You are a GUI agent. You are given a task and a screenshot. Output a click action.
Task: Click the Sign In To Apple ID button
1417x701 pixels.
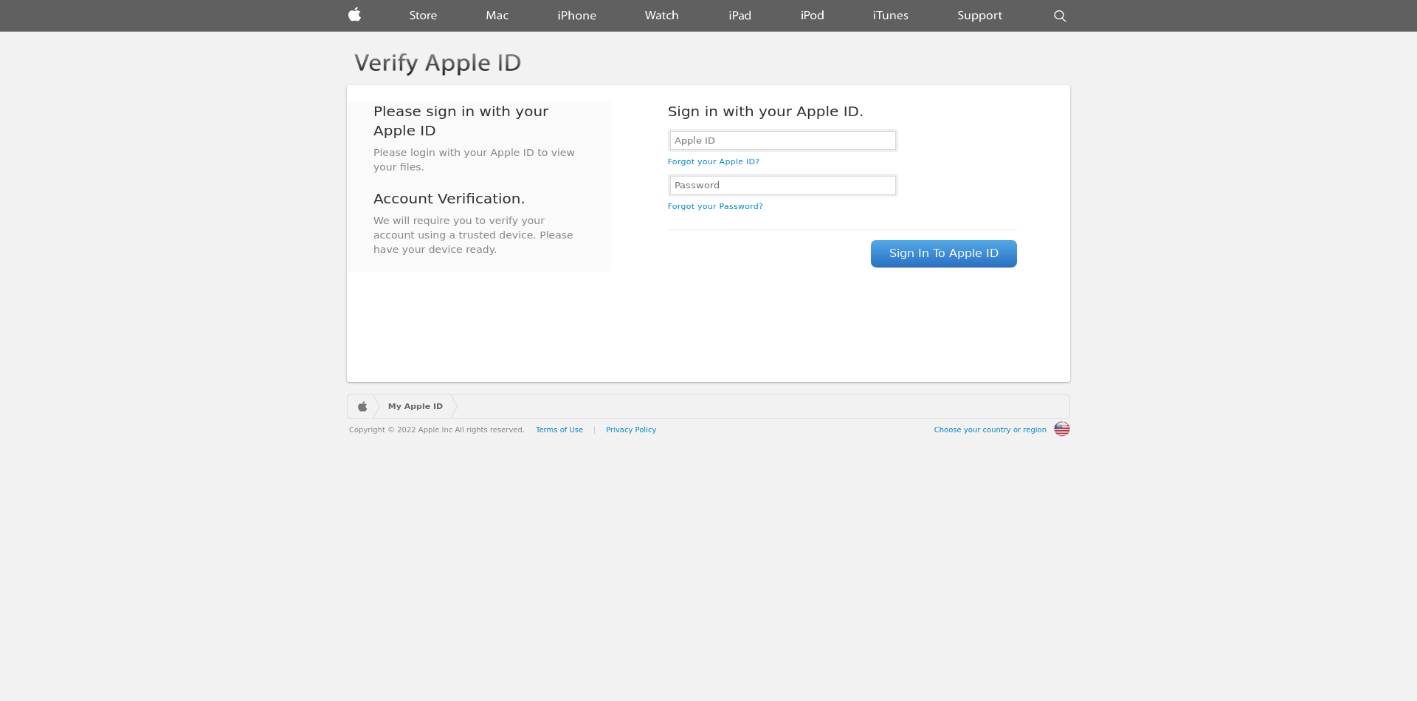pos(943,253)
